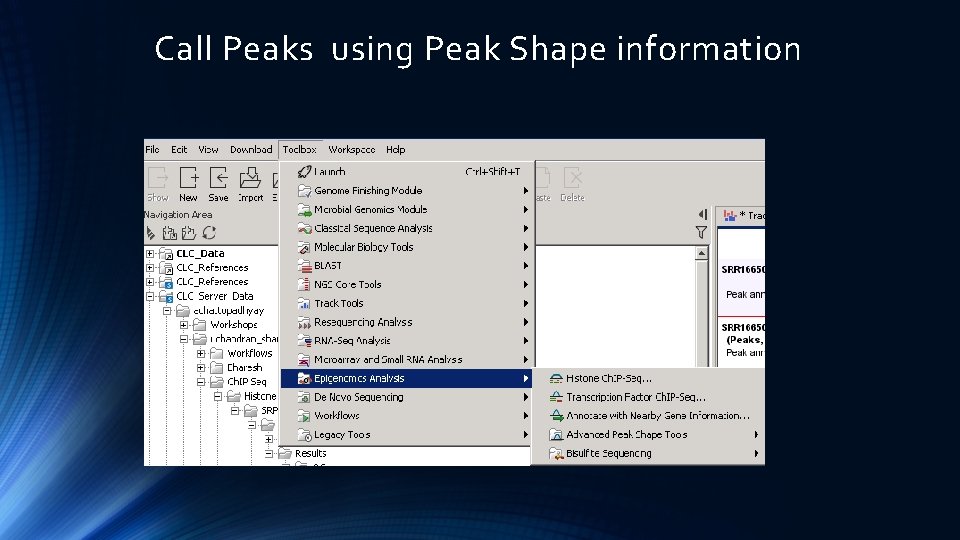Click the filter funnel icon
The width and height of the screenshot is (960, 540).
coord(701,232)
